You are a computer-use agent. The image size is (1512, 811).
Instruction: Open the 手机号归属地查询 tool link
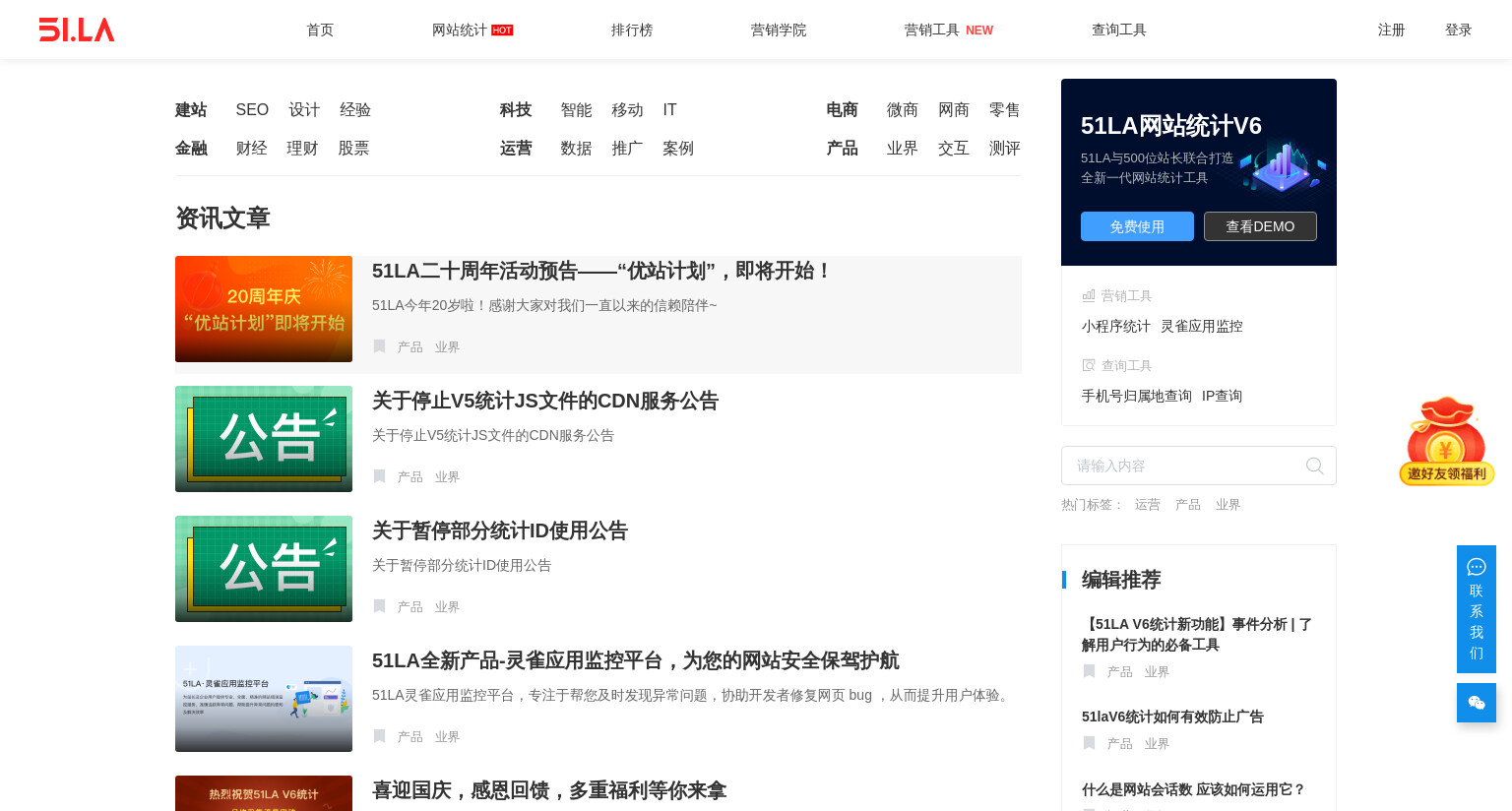point(1137,396)
